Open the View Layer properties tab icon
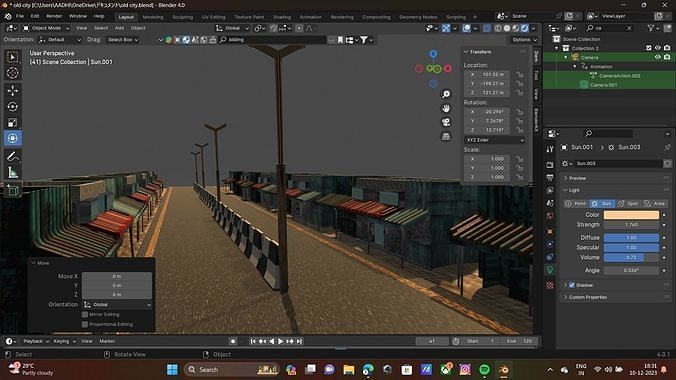The width and height of the screenshot is (676, 380). coord(550,190)
